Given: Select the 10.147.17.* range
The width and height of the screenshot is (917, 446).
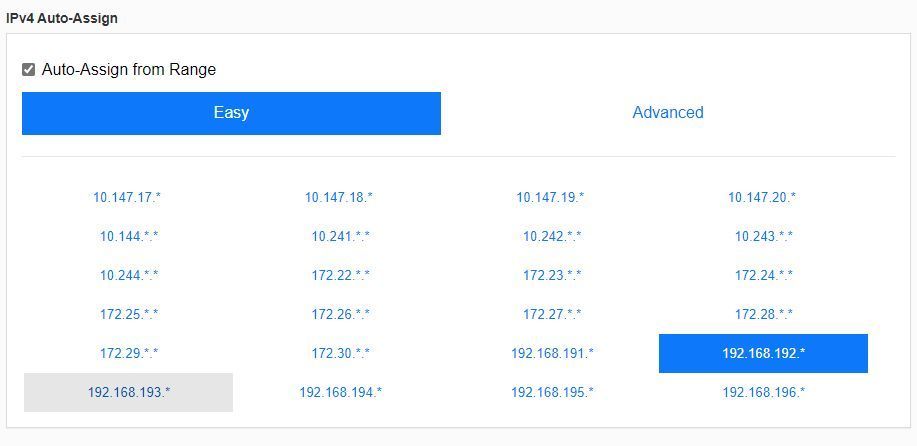Looking at the screenshot, I should (x=127, y=198).
